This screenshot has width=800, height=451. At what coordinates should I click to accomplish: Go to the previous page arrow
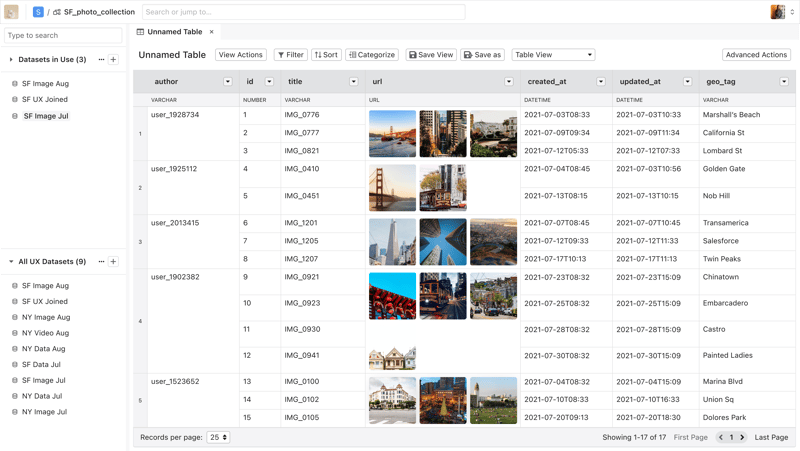[721, 437]
